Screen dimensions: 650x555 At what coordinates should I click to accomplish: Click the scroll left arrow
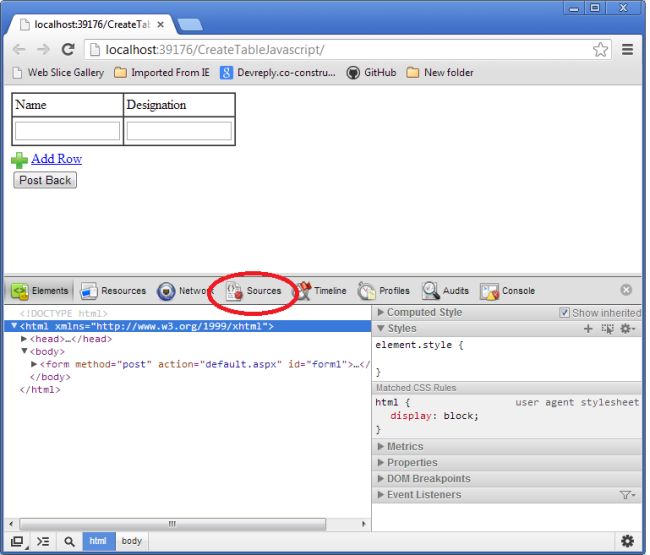pyautogui.click(x=11, y=524)
